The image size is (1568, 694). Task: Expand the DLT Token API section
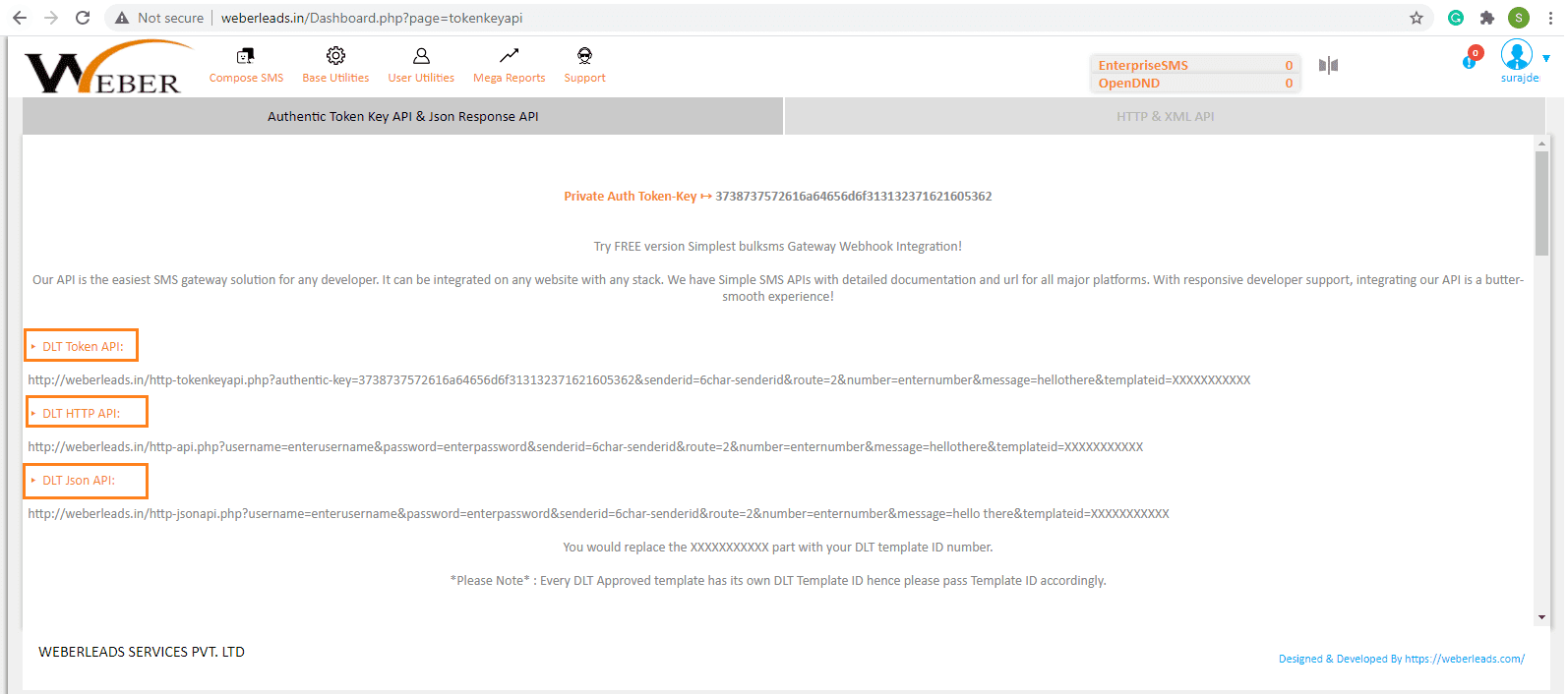(x=82, y=346)
